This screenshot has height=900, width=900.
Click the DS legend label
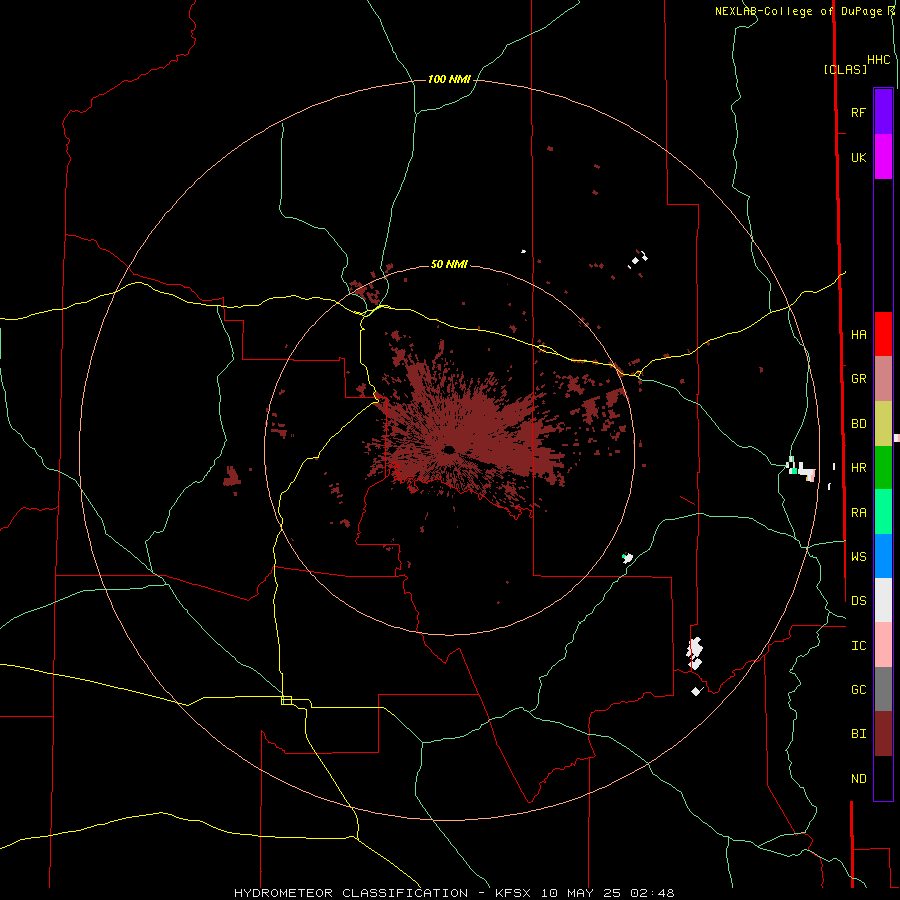[858, 600]
